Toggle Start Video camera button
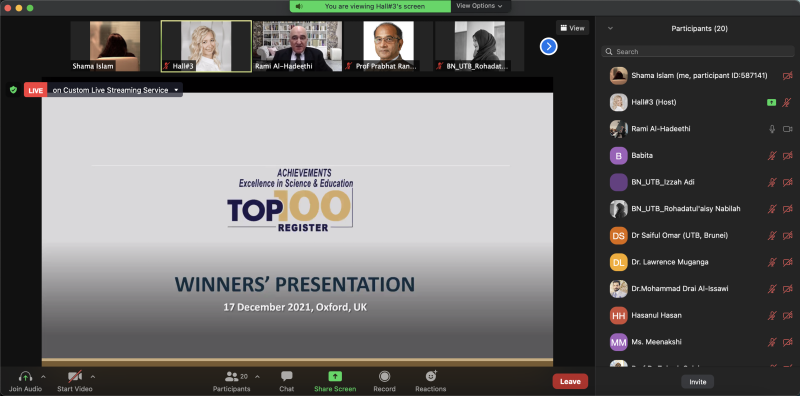 pos(75,377)
